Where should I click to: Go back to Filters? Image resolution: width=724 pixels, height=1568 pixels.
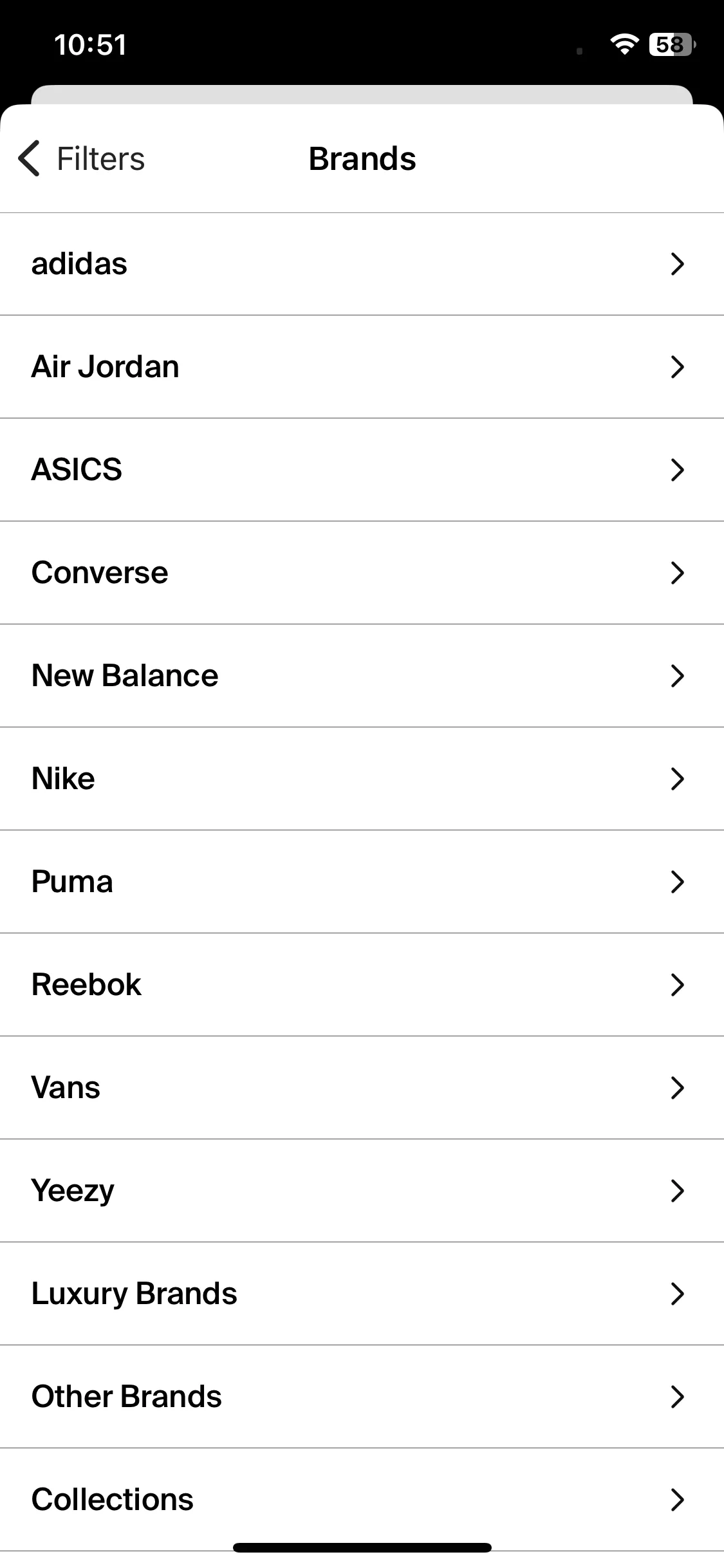pyautogui.click(x=82, y=158)
